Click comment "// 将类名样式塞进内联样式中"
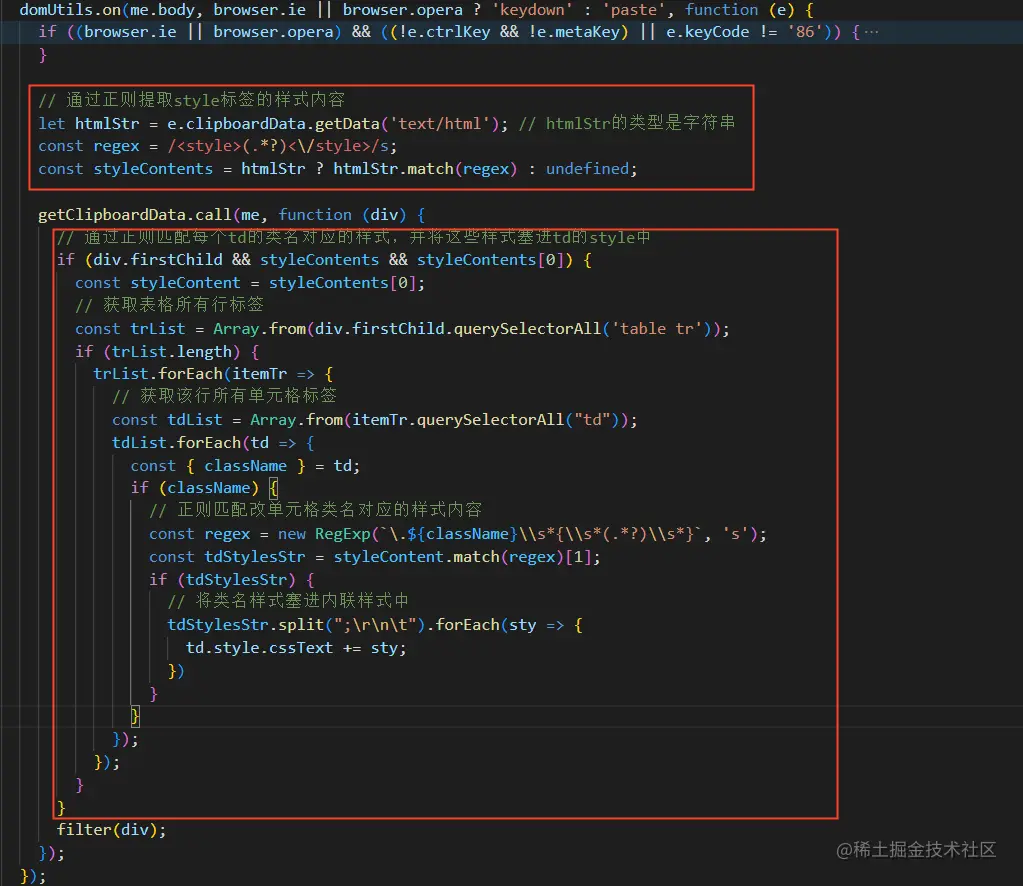This screenshot has width=1023, height=886. pos(288,601)
